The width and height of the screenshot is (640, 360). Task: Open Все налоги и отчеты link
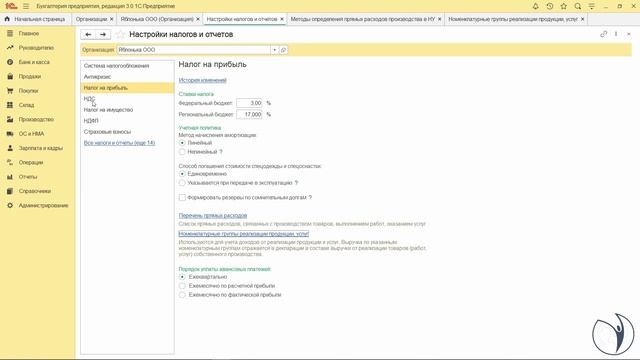(119, 143)
